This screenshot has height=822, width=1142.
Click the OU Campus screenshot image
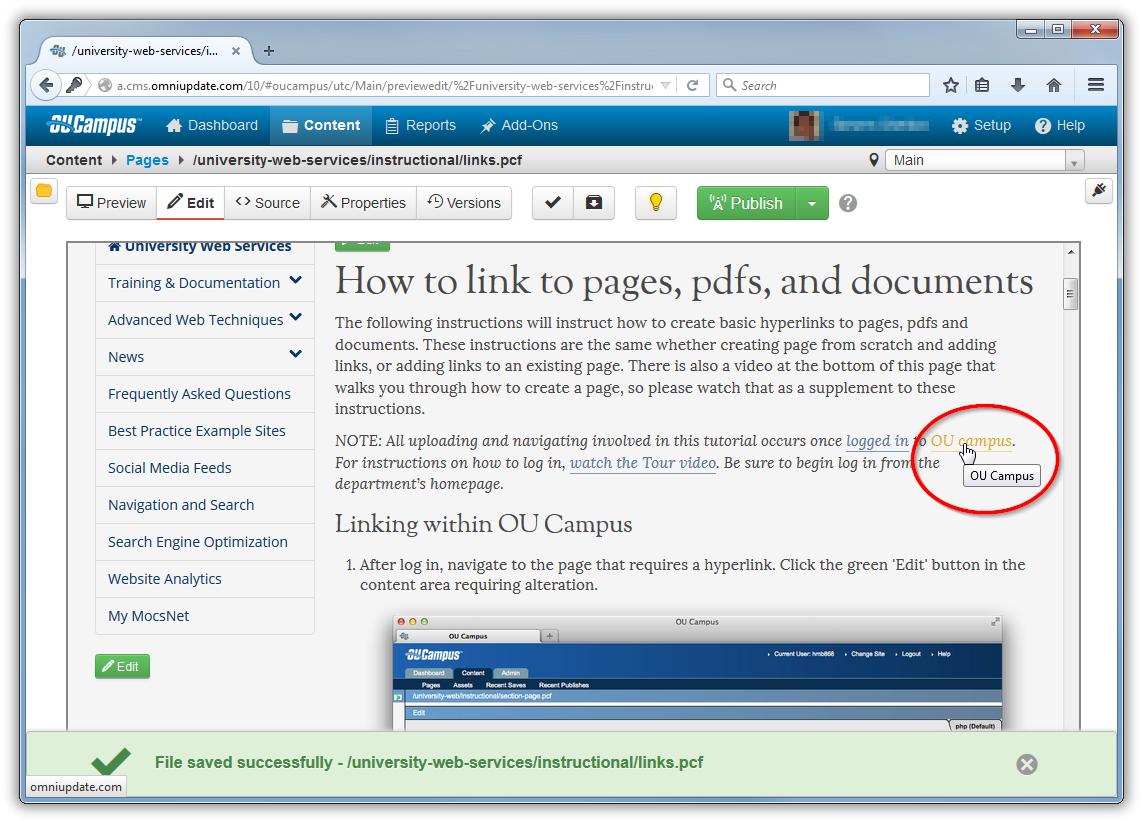click(697, 672)
